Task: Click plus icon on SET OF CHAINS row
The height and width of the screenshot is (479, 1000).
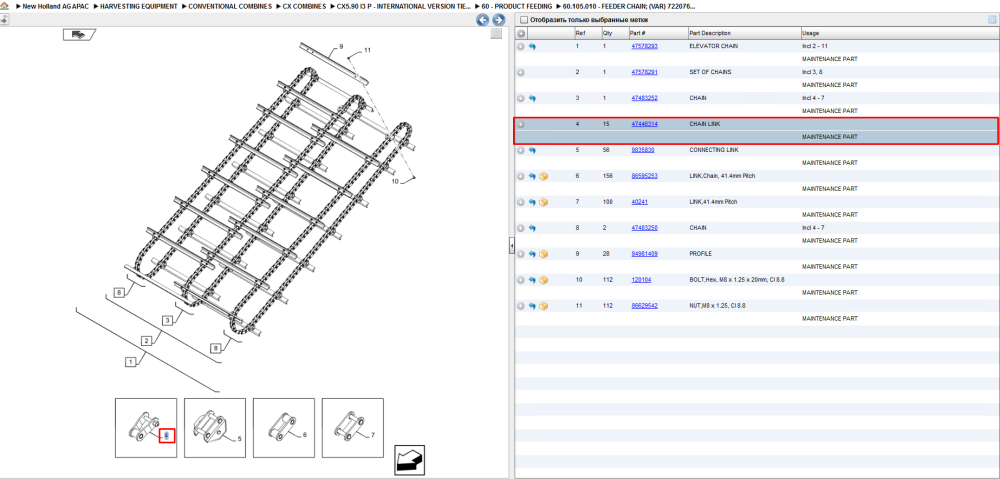Action: coord(521,73)
